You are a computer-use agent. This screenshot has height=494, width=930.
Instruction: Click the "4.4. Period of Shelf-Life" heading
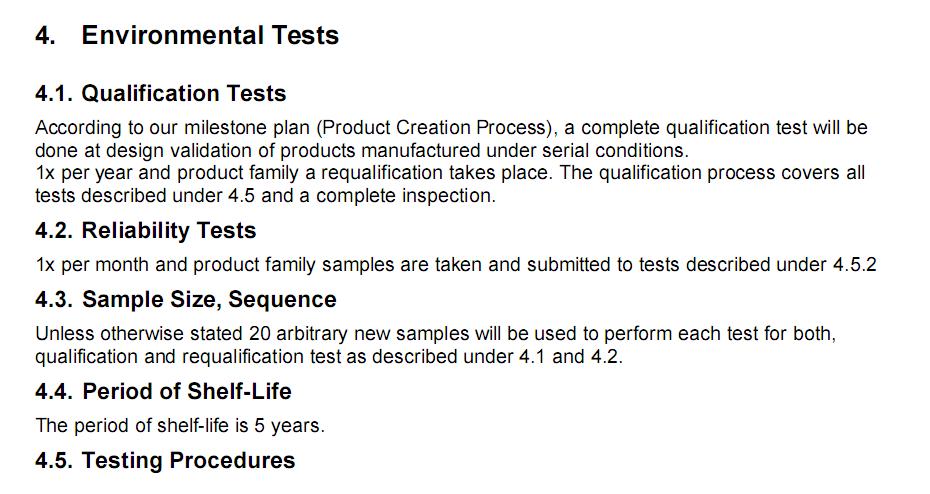(x=163, y=391)
